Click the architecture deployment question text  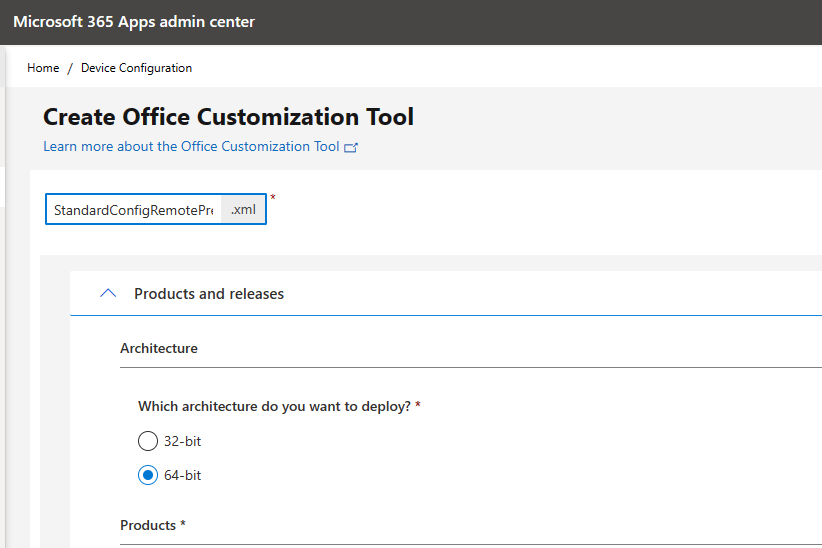point(278,406)
